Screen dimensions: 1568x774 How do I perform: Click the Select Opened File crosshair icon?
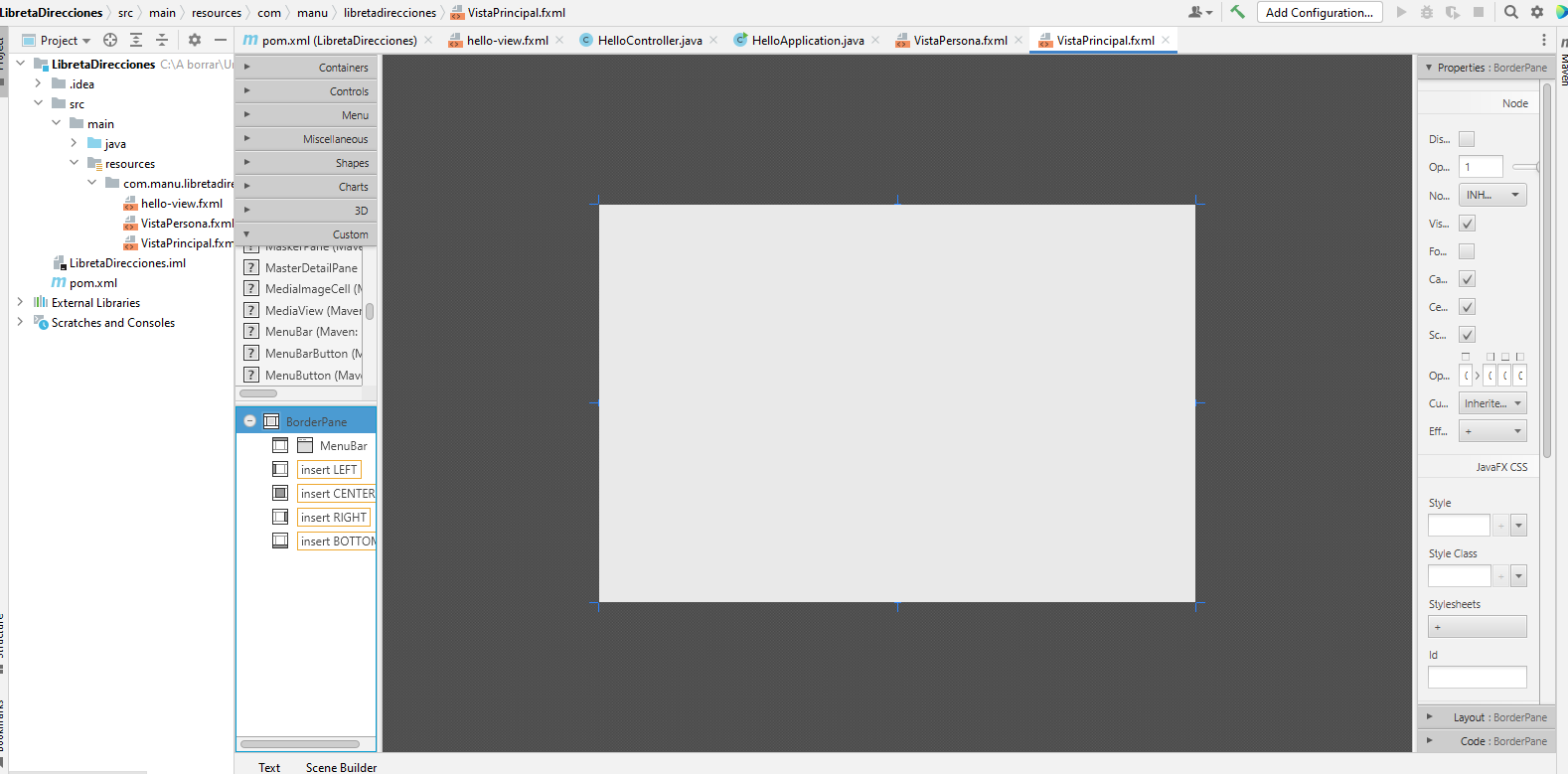point(110,40)
